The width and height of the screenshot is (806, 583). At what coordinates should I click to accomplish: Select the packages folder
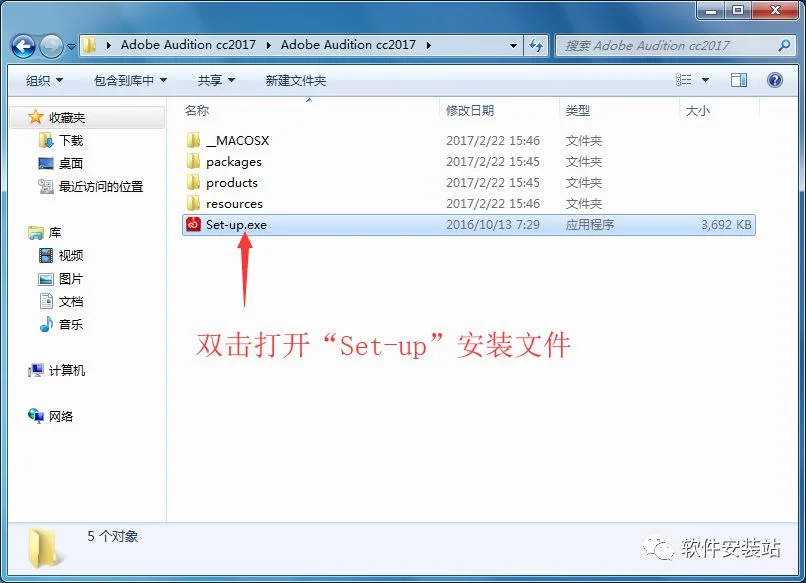coord(234,161)
